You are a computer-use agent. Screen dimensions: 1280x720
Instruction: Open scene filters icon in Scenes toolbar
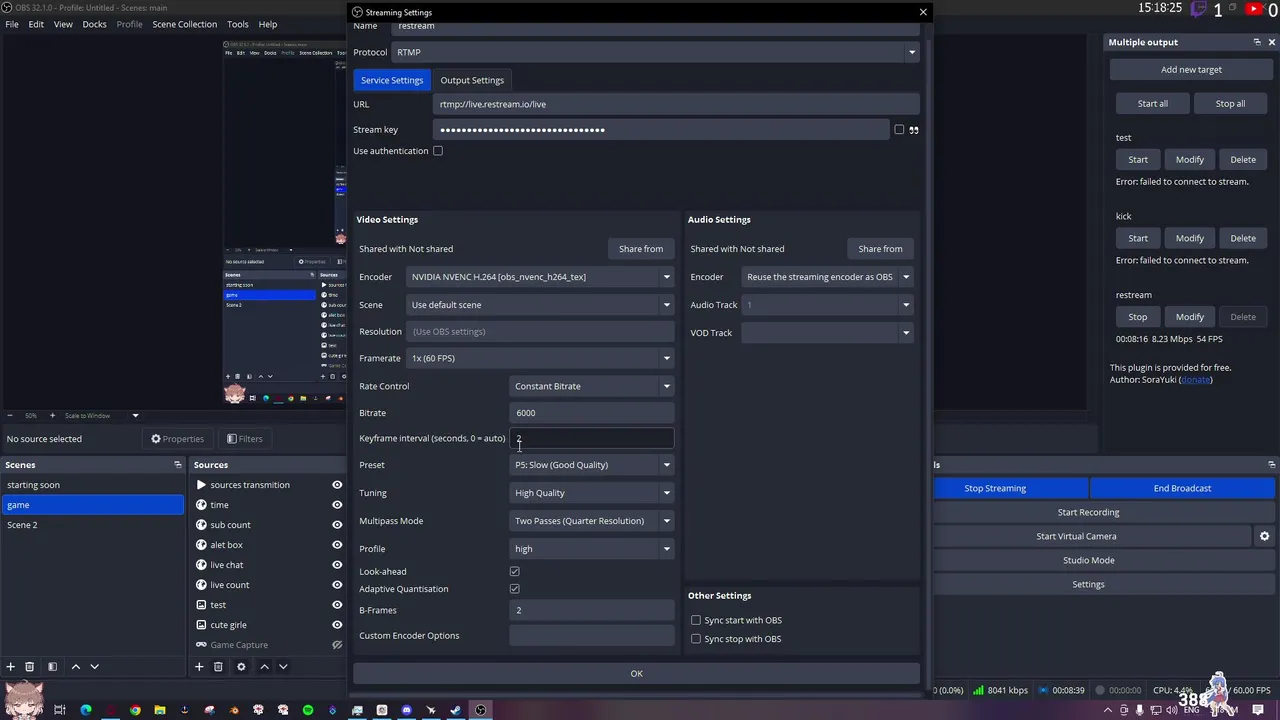(52, 667)
